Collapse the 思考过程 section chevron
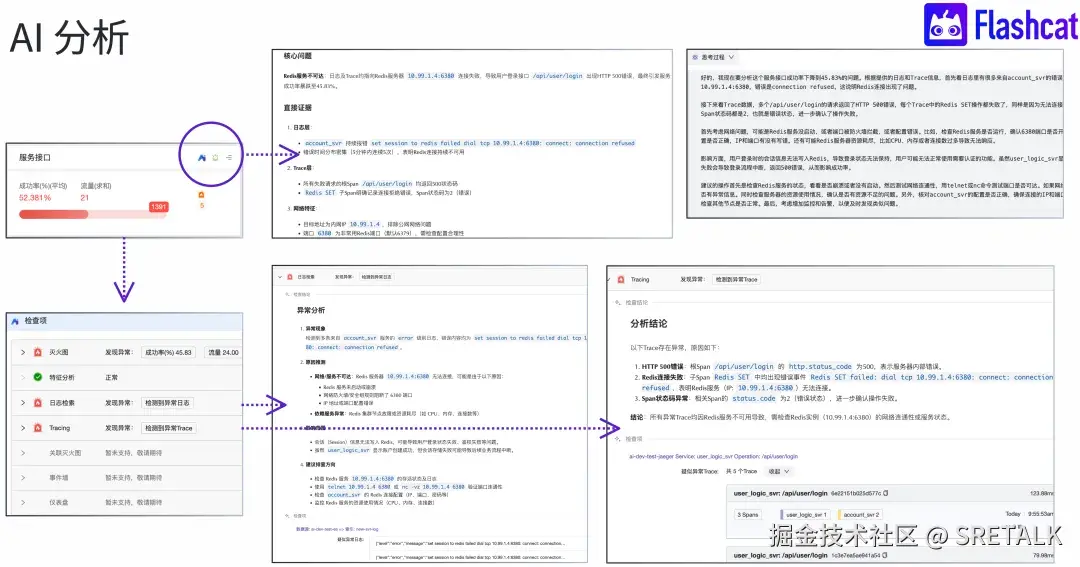 [x=731, y=57]
